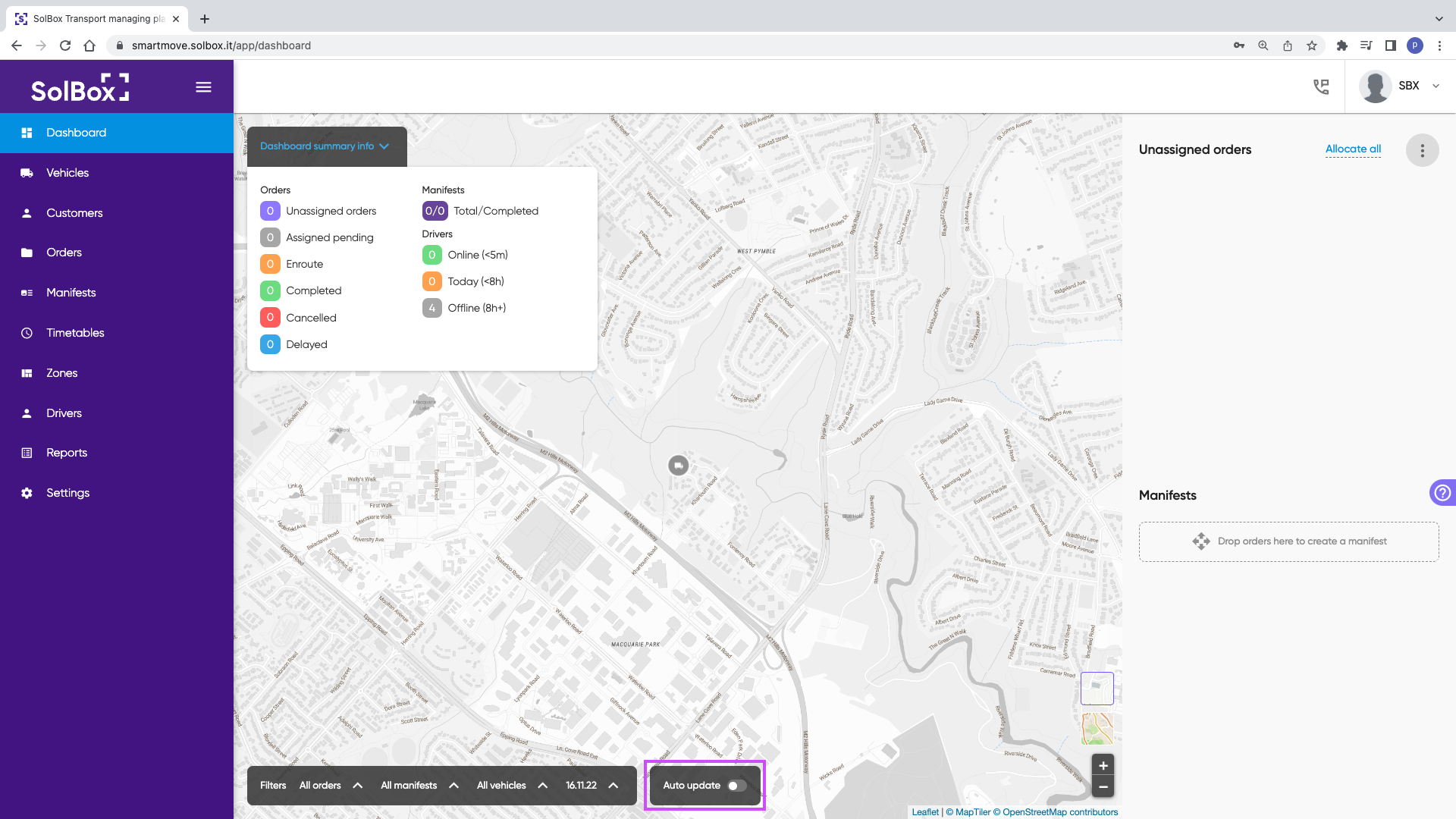Toggle the map overview minimap control
The height and width of the screenshot is (819, 1456).
(x=1097, y=688)
